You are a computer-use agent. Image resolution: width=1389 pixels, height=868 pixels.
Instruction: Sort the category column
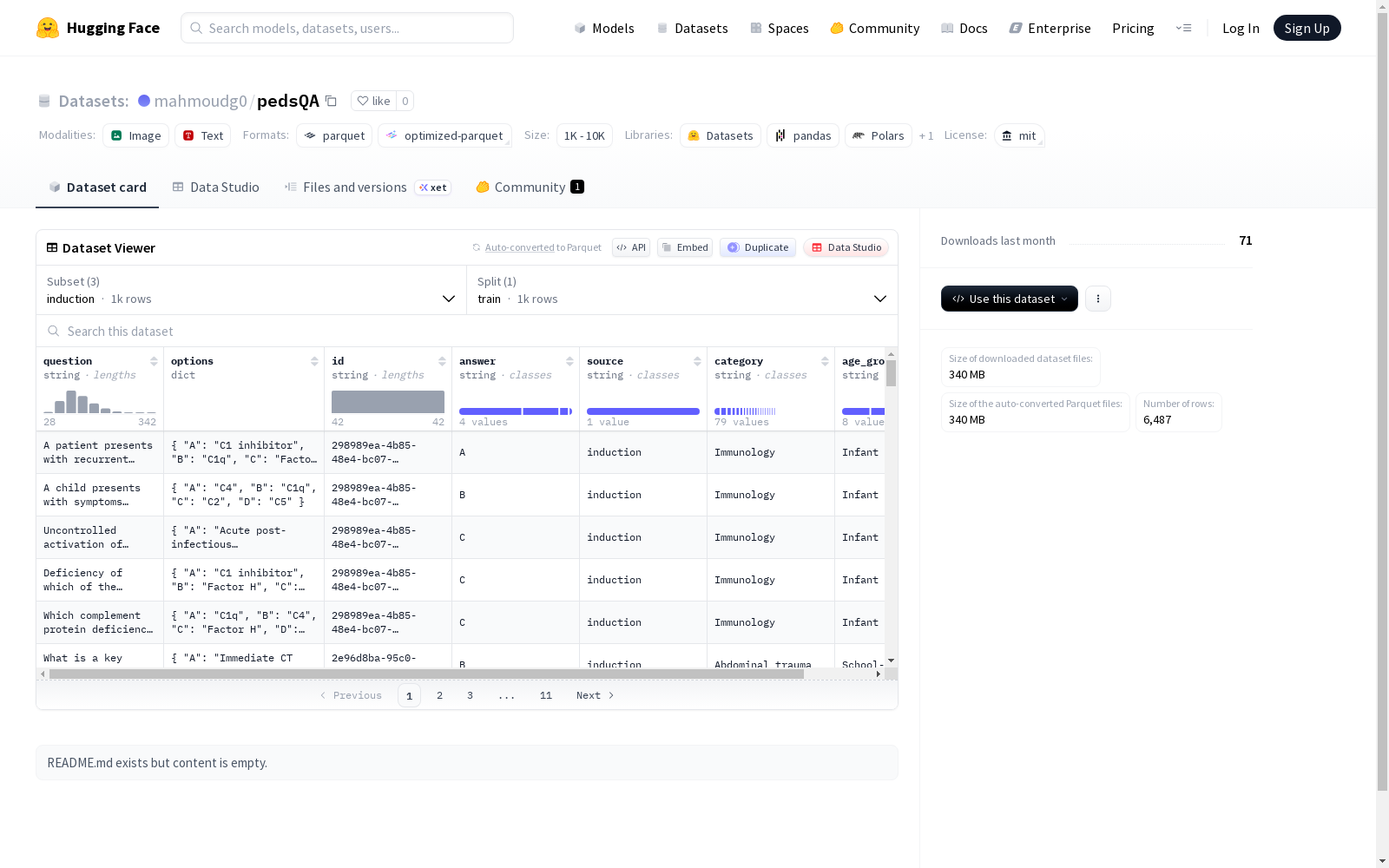pos(825,361)
